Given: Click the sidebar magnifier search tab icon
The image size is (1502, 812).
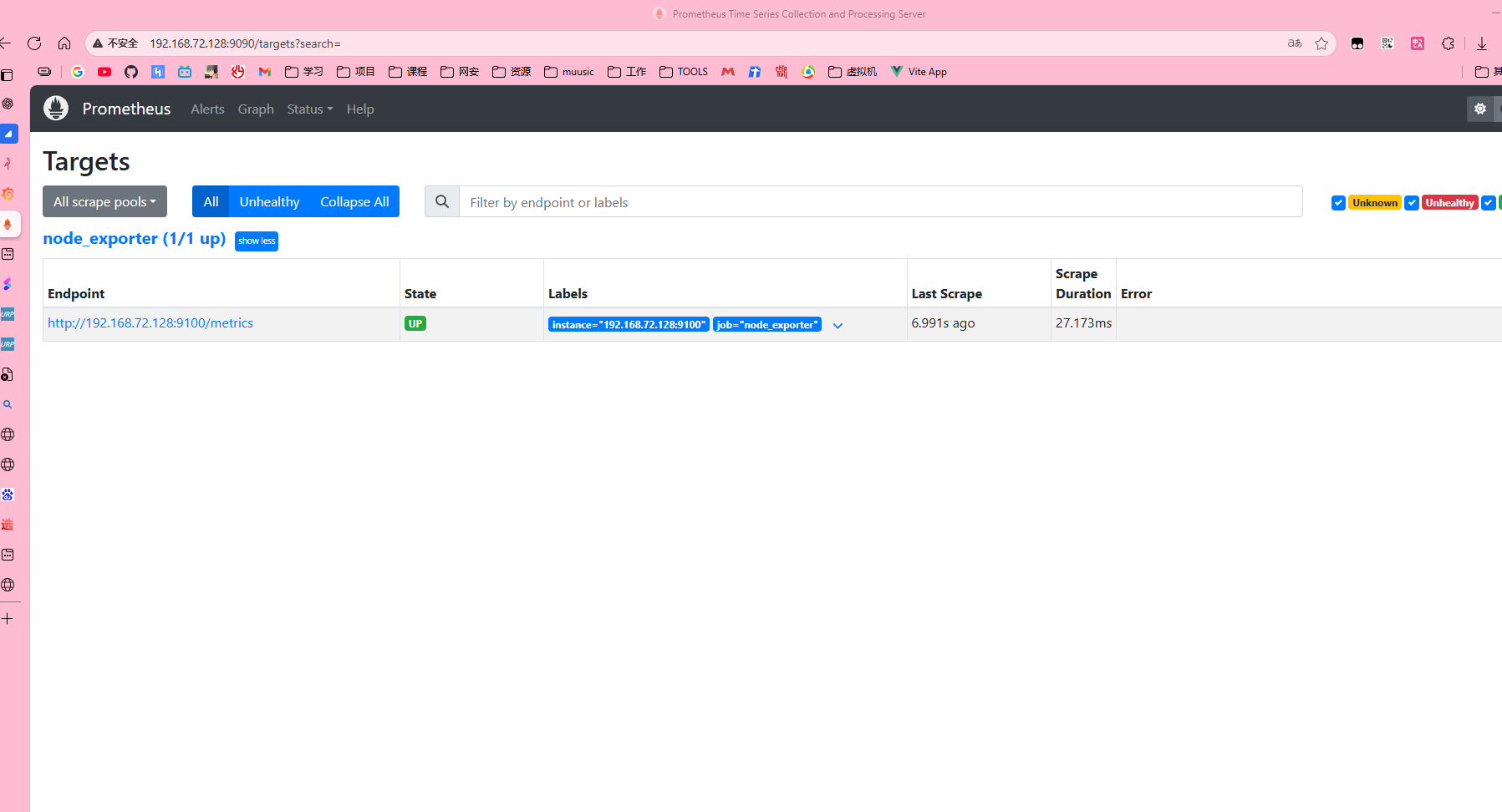Looking at the screenshot, I should click(8, 404).
